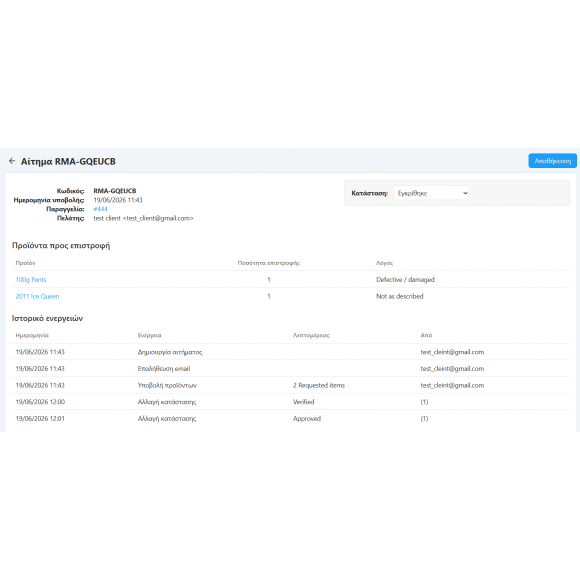Open the 2011 Ice Queen product link
Image resolution: width=580 pixels, height=580 pixels.
37,296
